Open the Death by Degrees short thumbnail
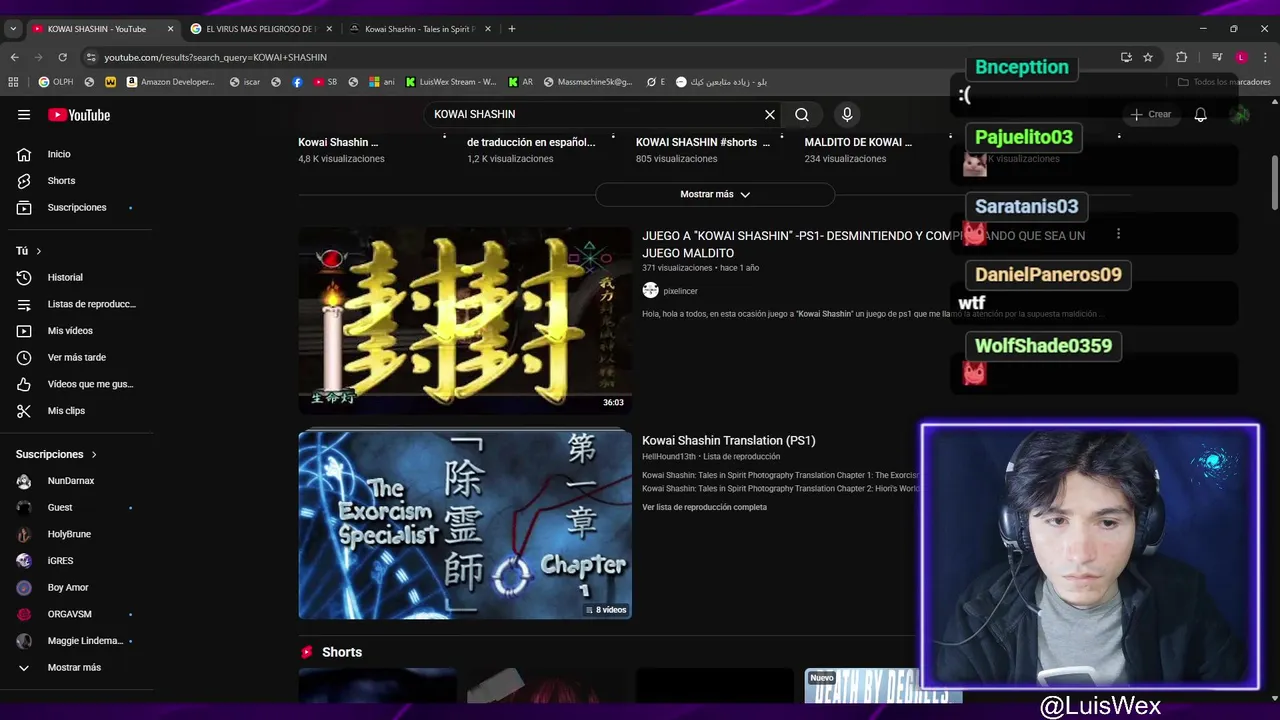Screen dimensions: 1280x720 pos(883,685)
